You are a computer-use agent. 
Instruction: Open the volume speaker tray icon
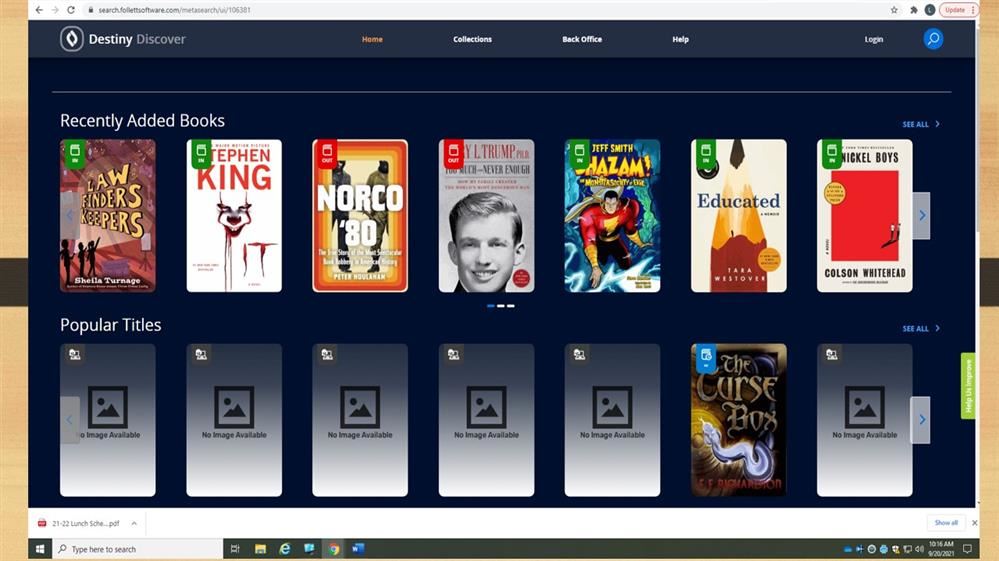pyautogui.click(x=919, y=549)
